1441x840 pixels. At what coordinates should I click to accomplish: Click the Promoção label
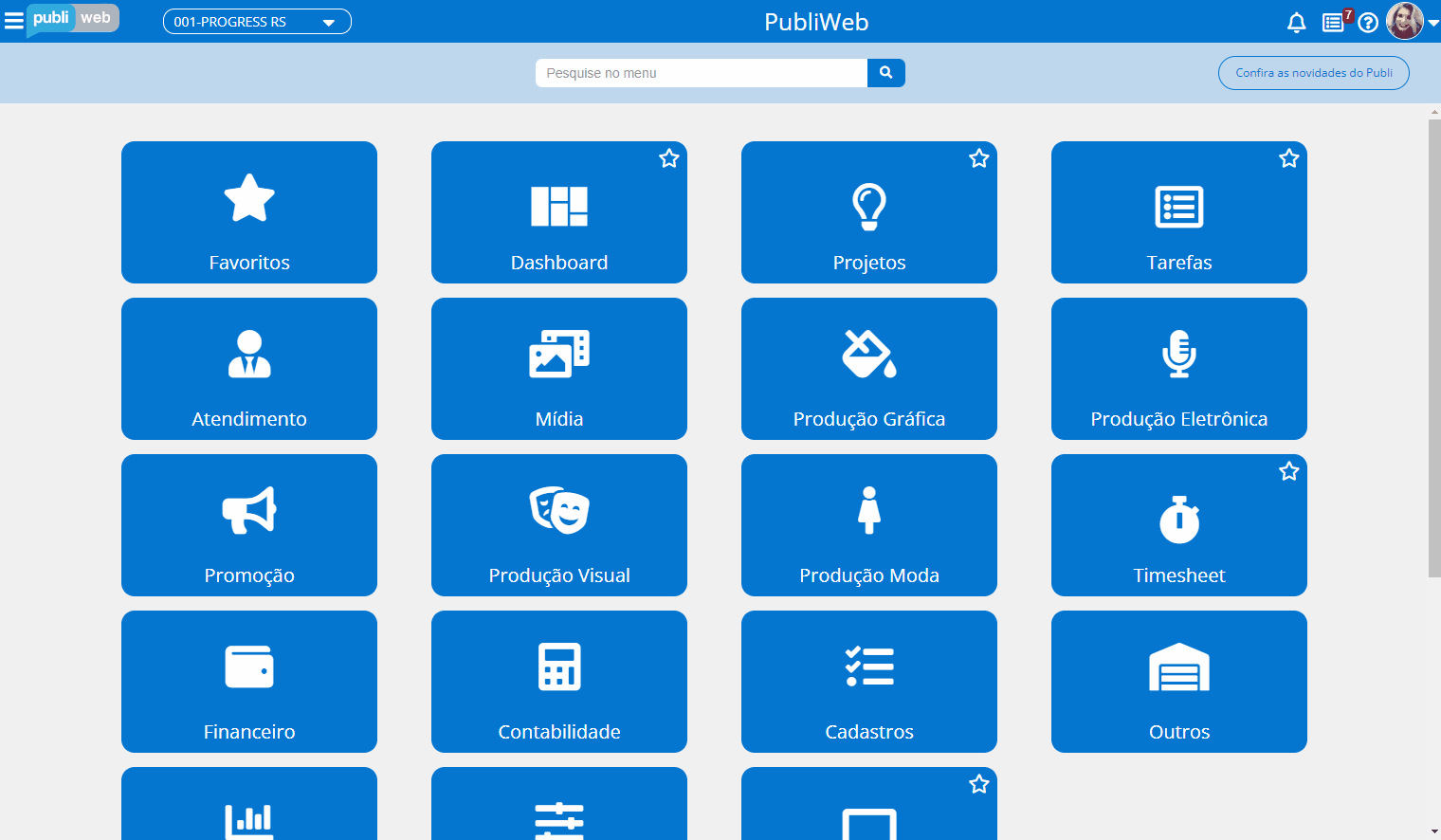[249, 575]
